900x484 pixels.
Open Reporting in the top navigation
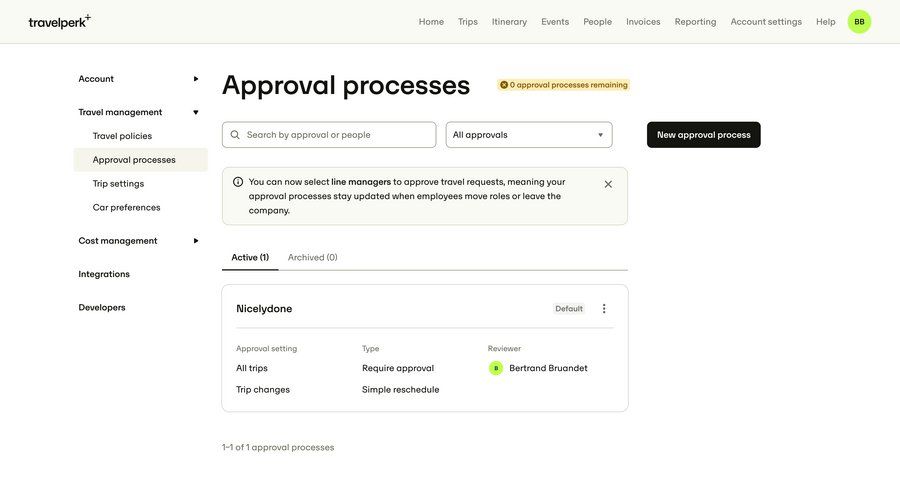pos(695,22)
